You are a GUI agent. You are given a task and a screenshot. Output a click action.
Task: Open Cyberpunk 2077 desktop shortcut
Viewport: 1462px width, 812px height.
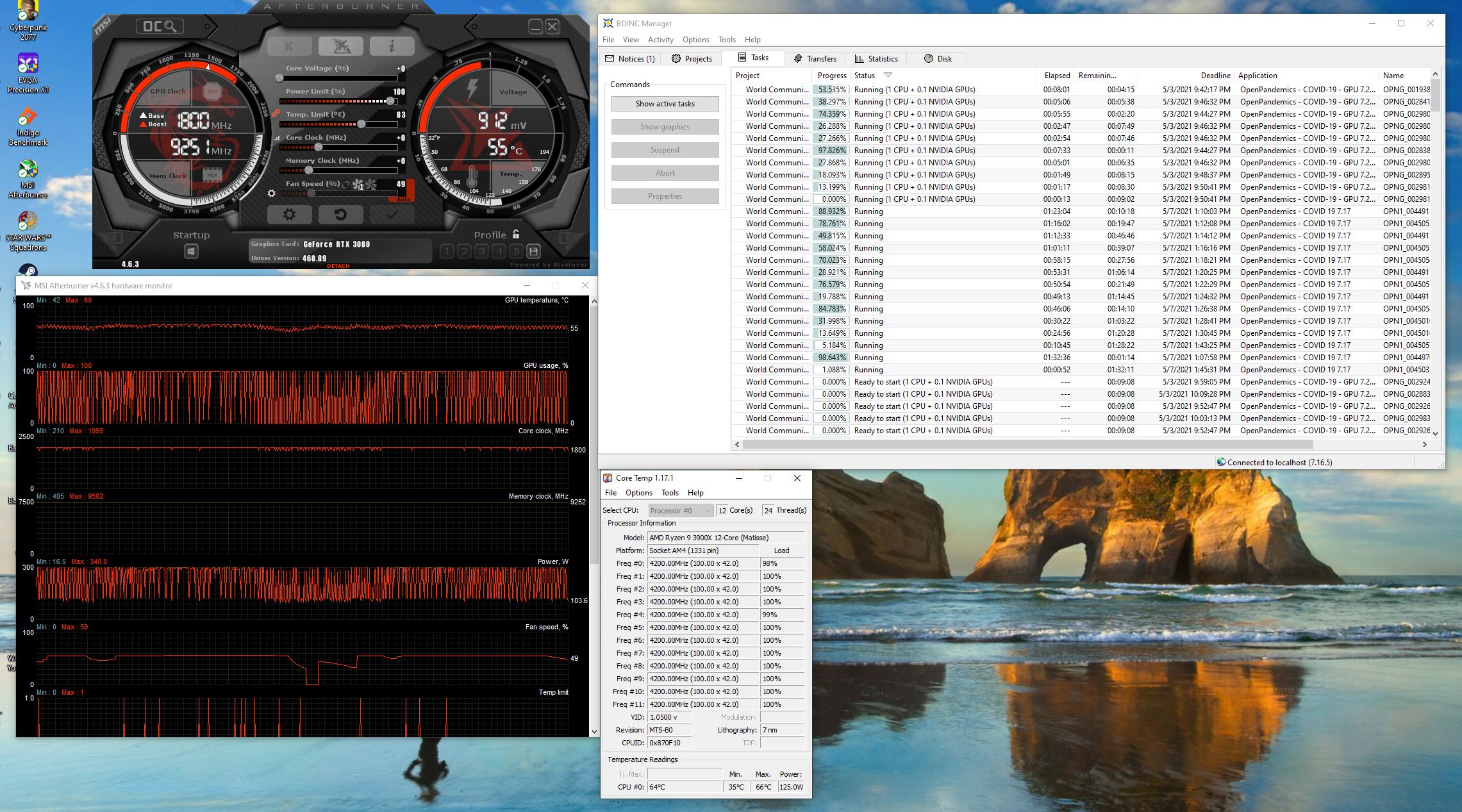28,21
